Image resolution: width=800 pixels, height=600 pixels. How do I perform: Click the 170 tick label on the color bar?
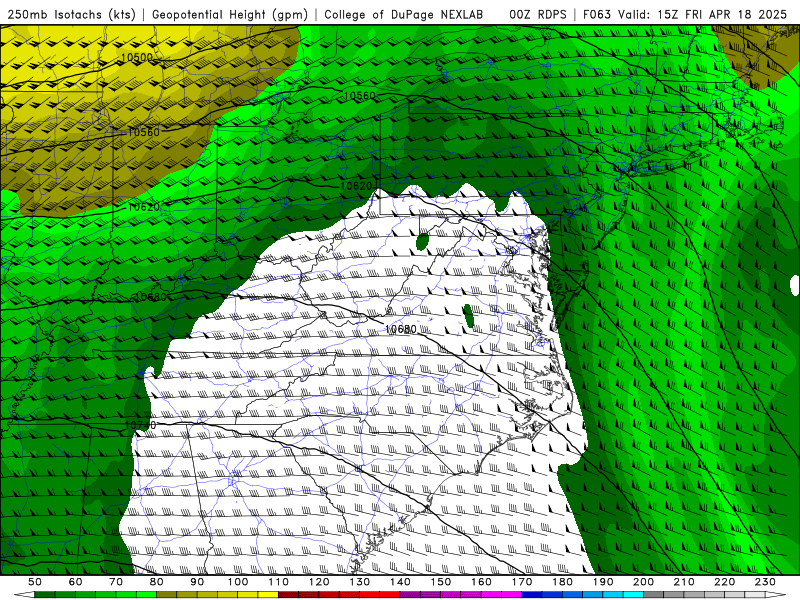522,582
